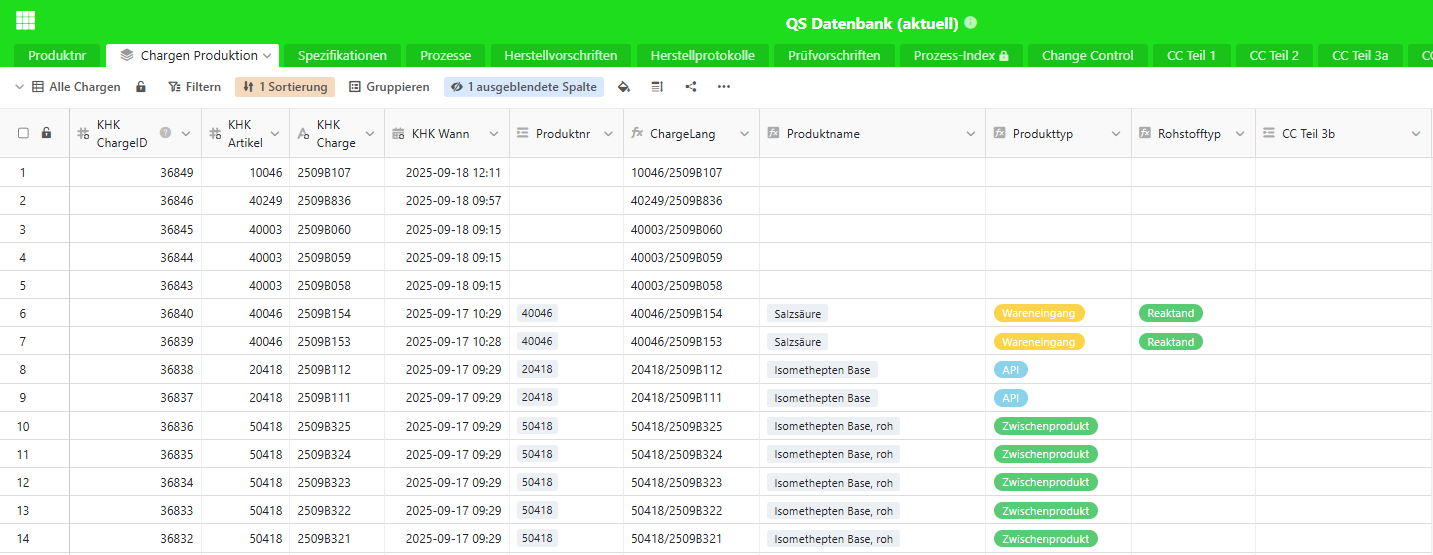The height and width of the screenshot is (555, 1433).
Task: Click the yellow Wareneingang tag in row 6
Action: click(x=1039, y=313)
